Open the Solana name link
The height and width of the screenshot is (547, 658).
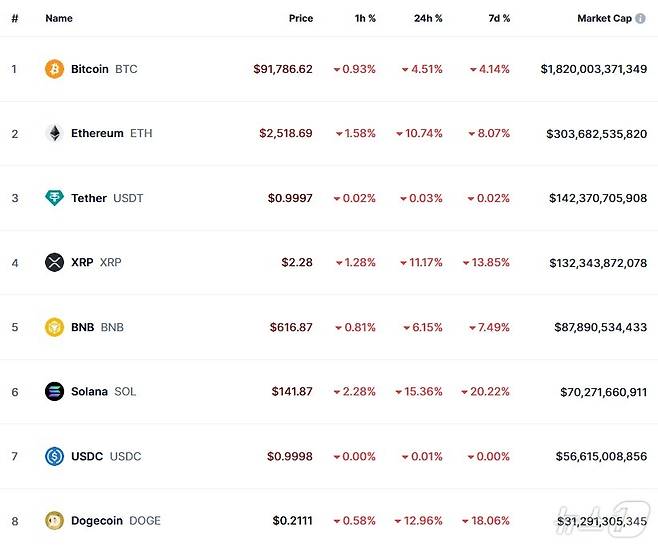click(x=89, y=391)
